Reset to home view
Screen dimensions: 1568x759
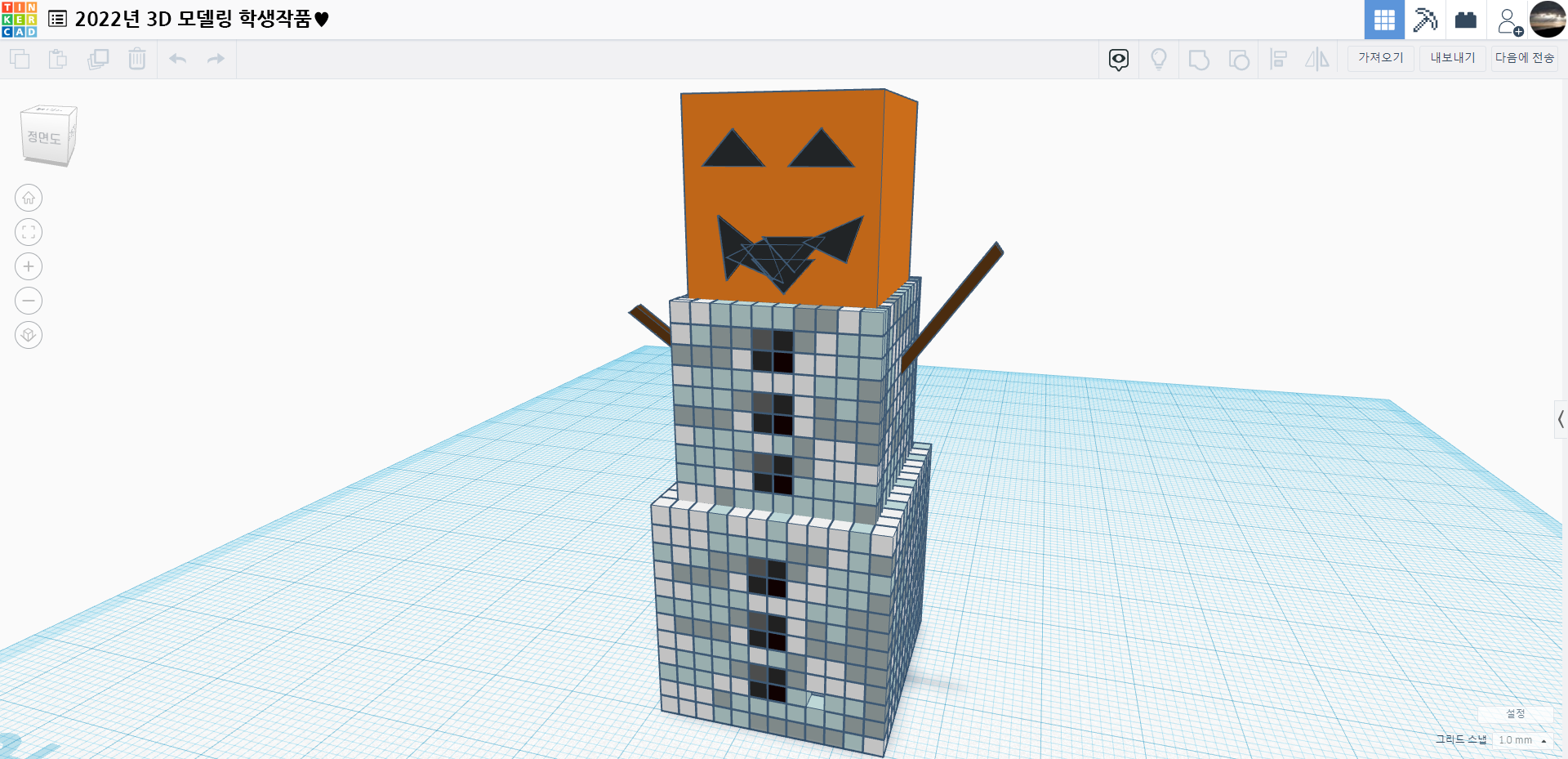coord(29,198)
